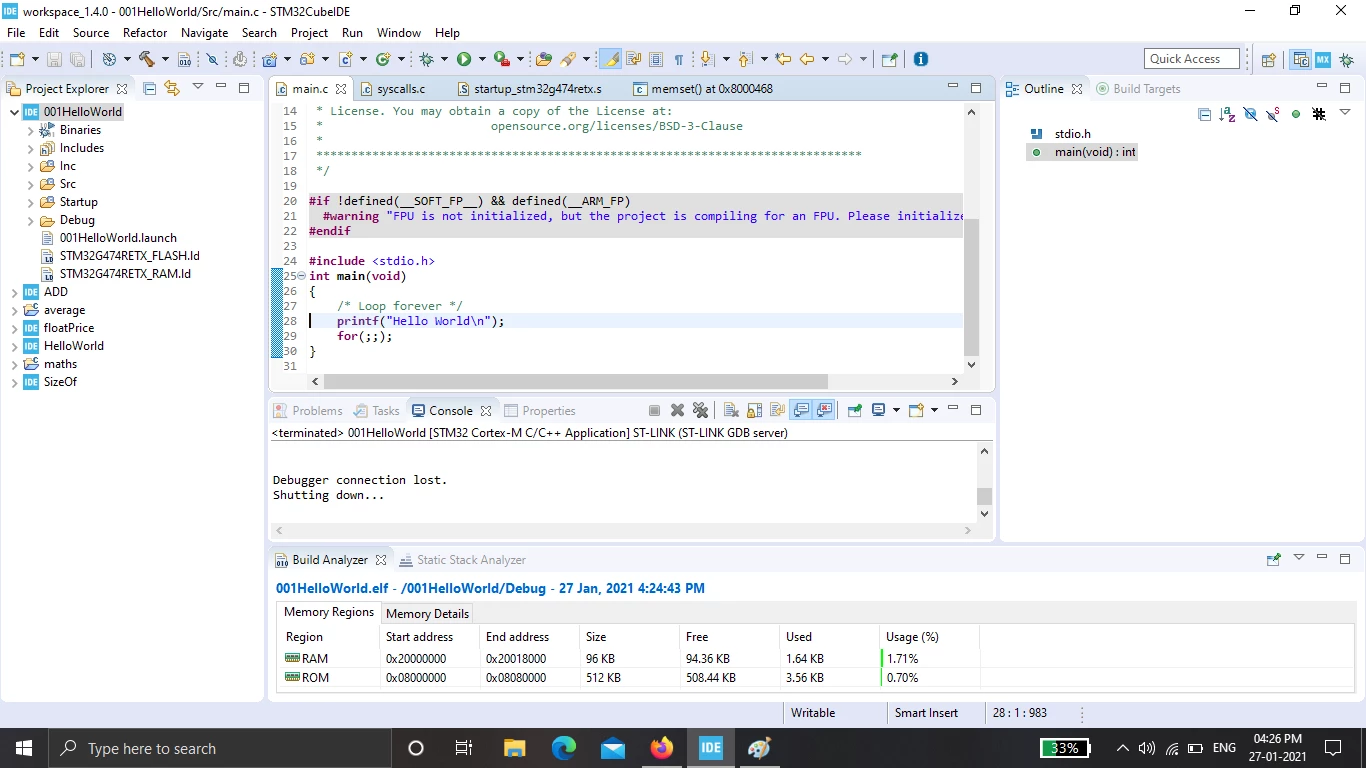Toggle Scroll Lock in the Console toolbar
Image resolution: width=1366 pixels, height=768 pixels.
754,410
